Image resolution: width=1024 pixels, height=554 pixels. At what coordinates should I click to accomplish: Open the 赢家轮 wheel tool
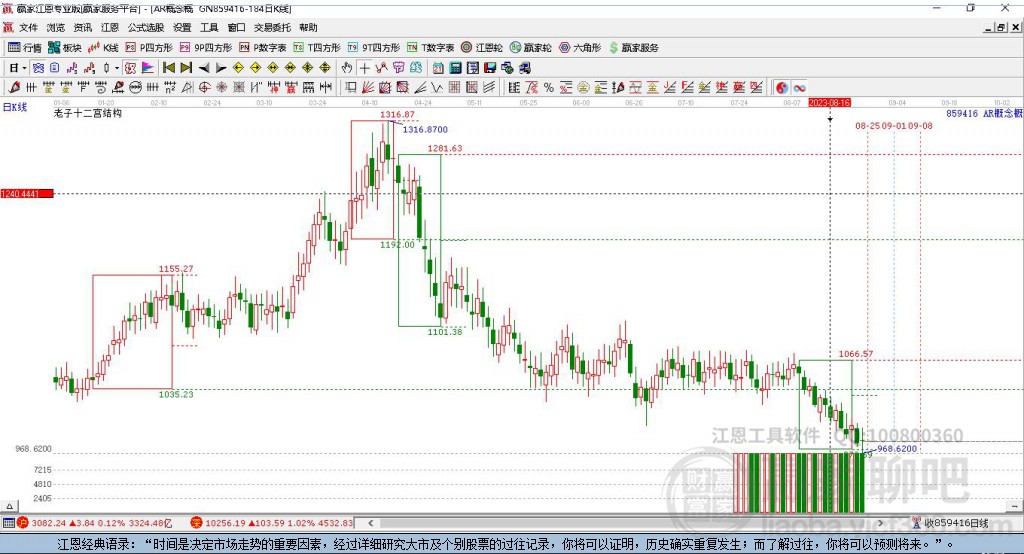530,48
